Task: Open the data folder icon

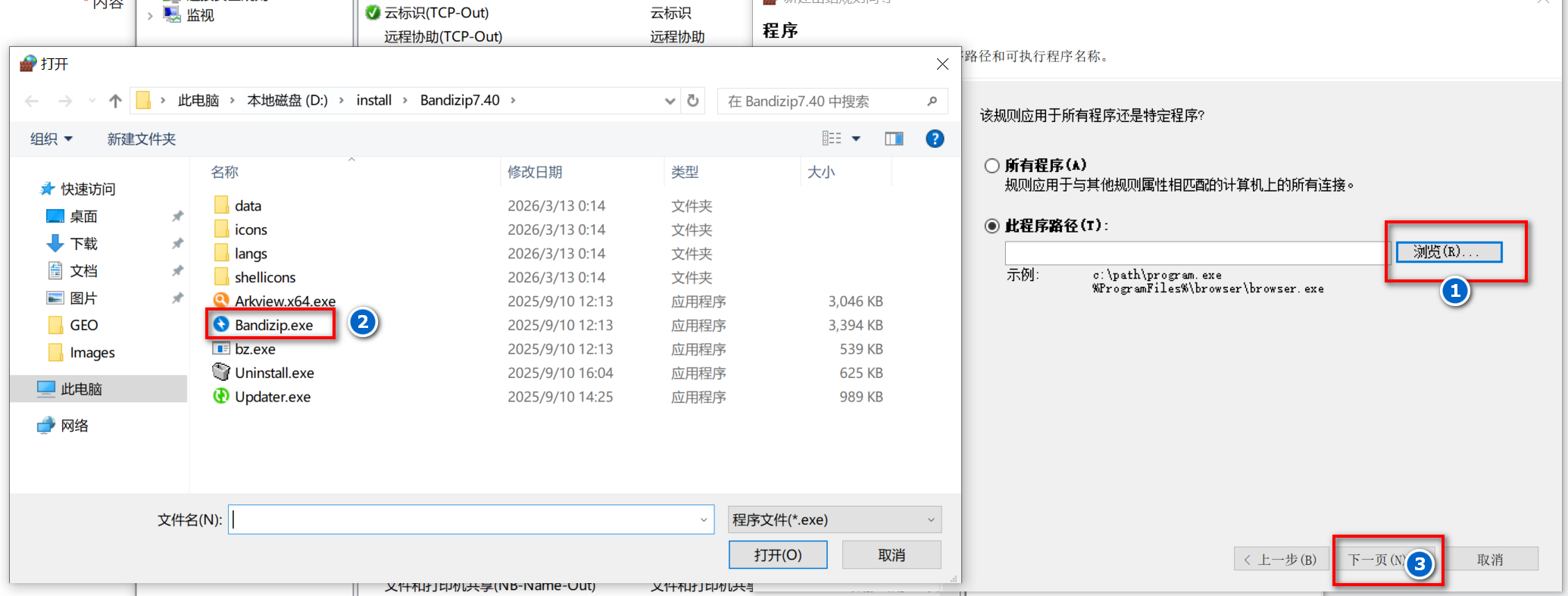Action: click(x=221, y=205)
